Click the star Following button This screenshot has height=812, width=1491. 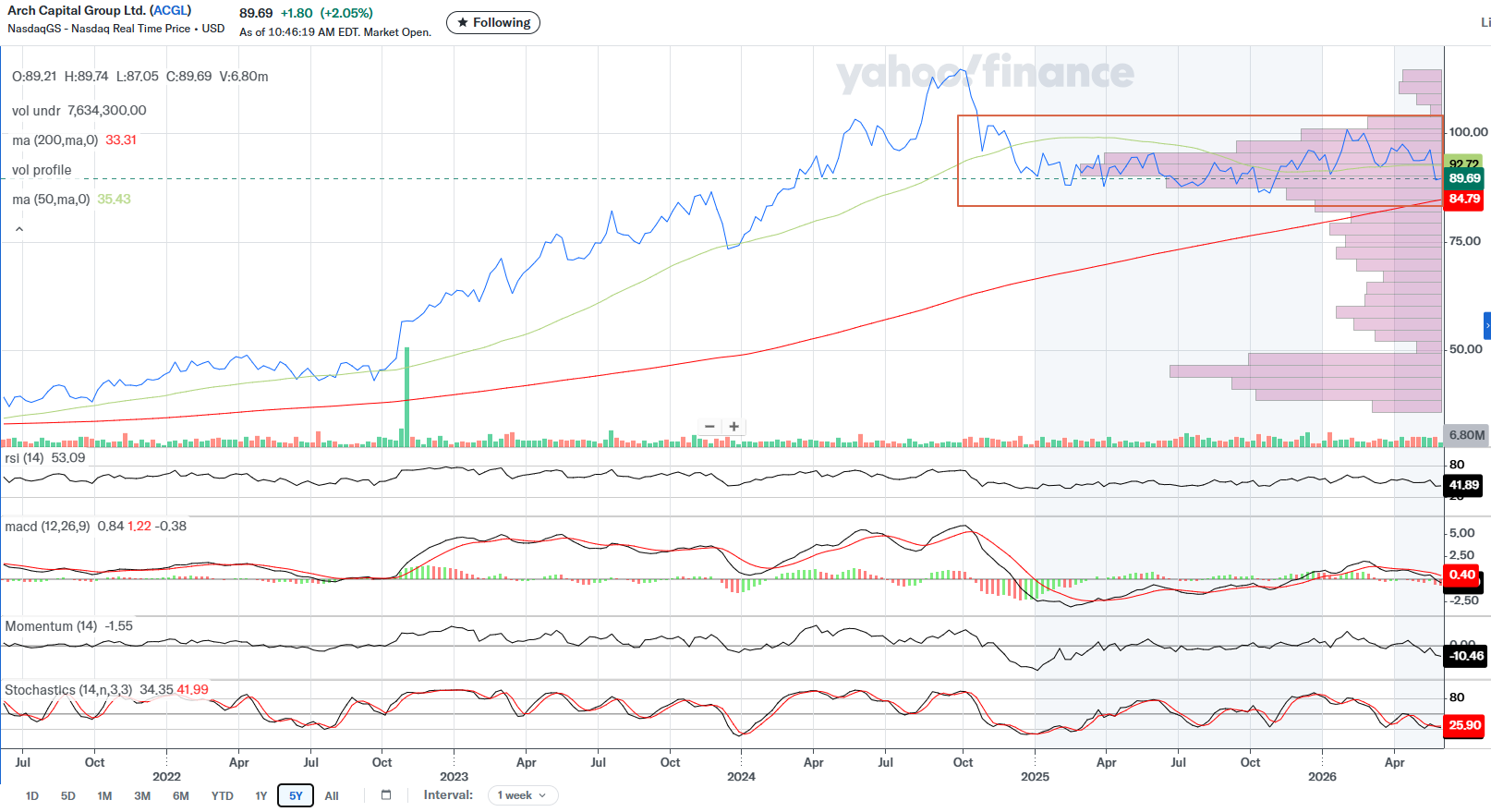tap(493, 22)
